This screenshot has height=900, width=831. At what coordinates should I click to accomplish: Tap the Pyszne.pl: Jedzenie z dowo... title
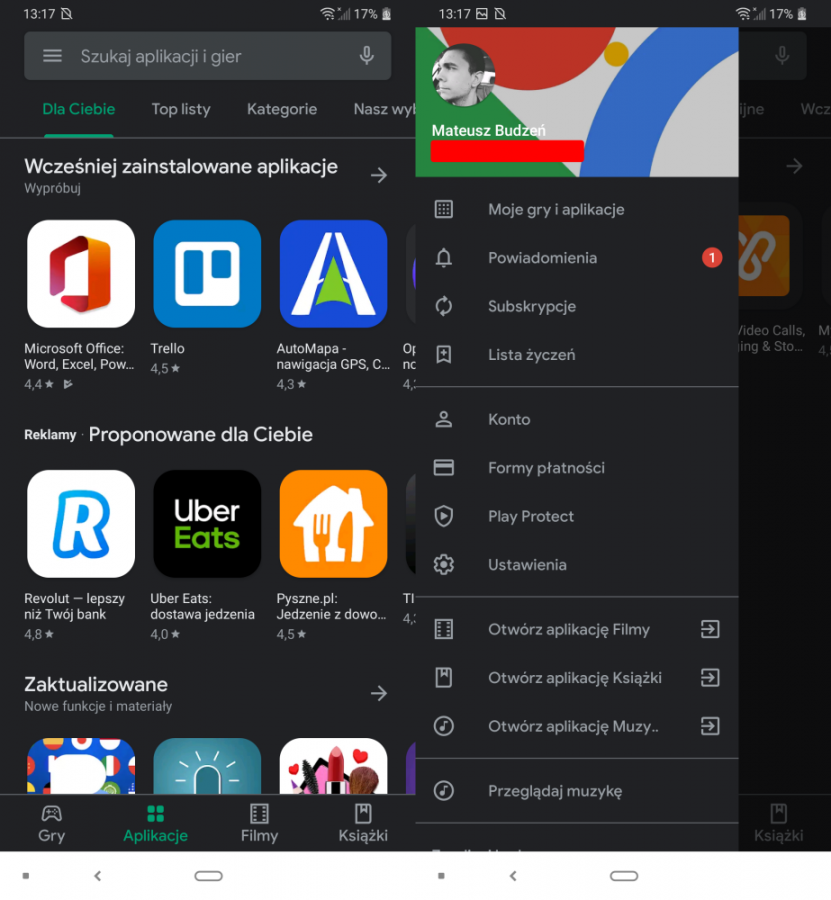click(332, 607)
